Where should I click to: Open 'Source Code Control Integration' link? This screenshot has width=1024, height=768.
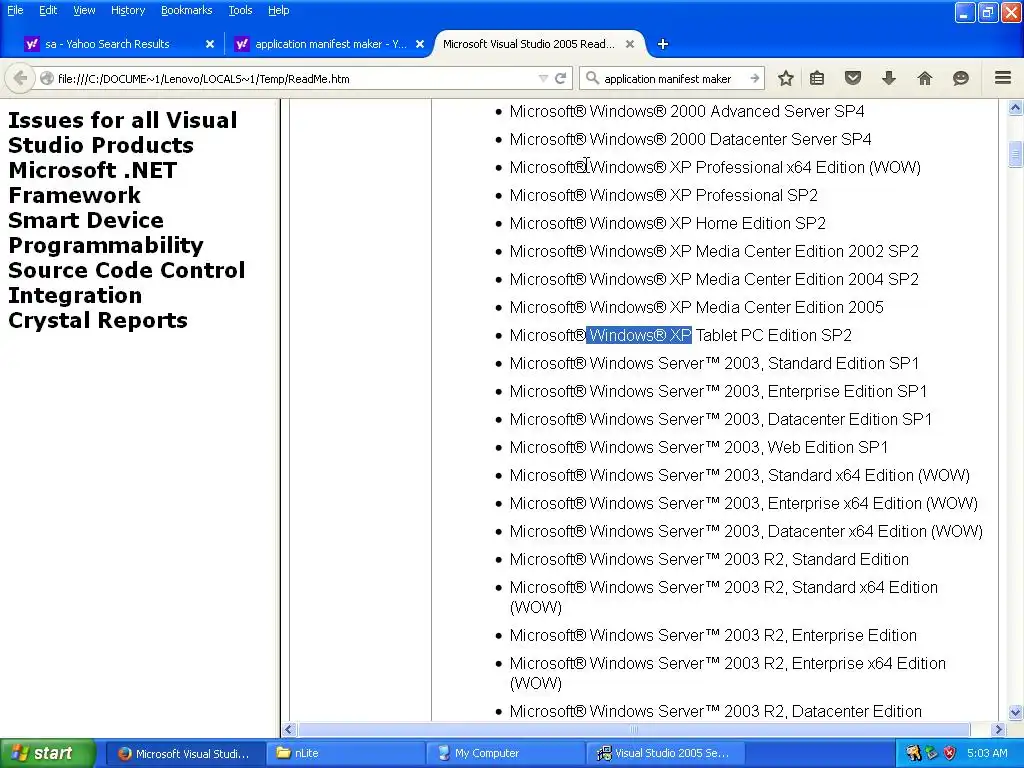(127, 283)
